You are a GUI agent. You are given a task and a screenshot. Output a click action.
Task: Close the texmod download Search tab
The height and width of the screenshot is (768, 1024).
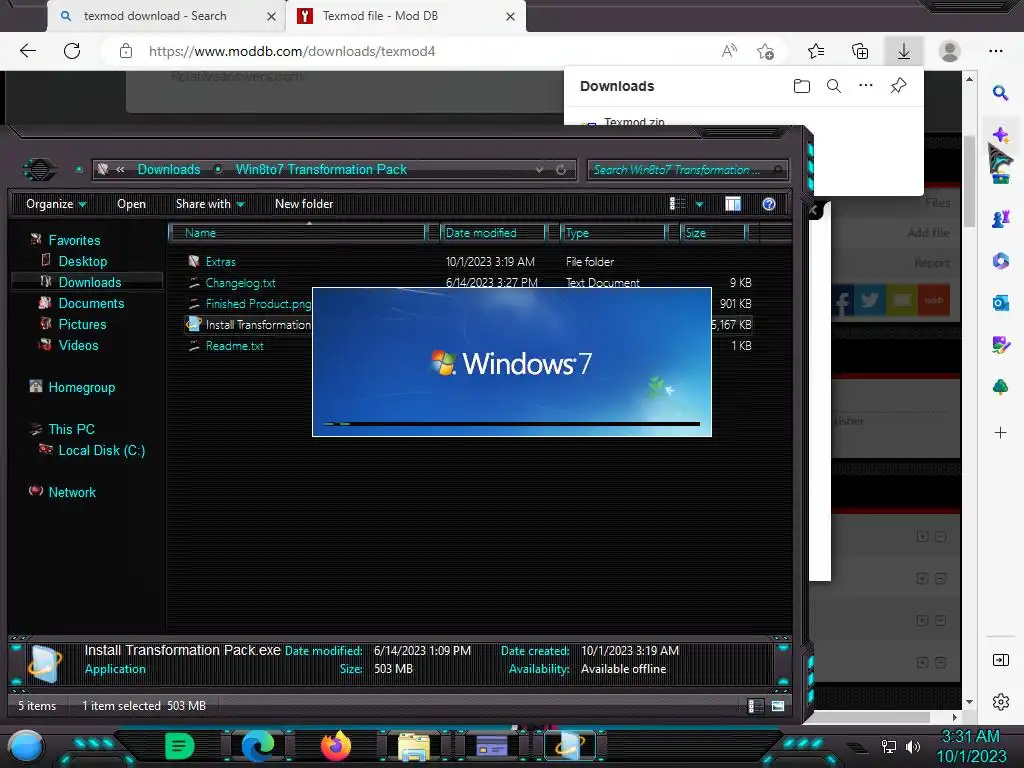(x=272, y=16)
